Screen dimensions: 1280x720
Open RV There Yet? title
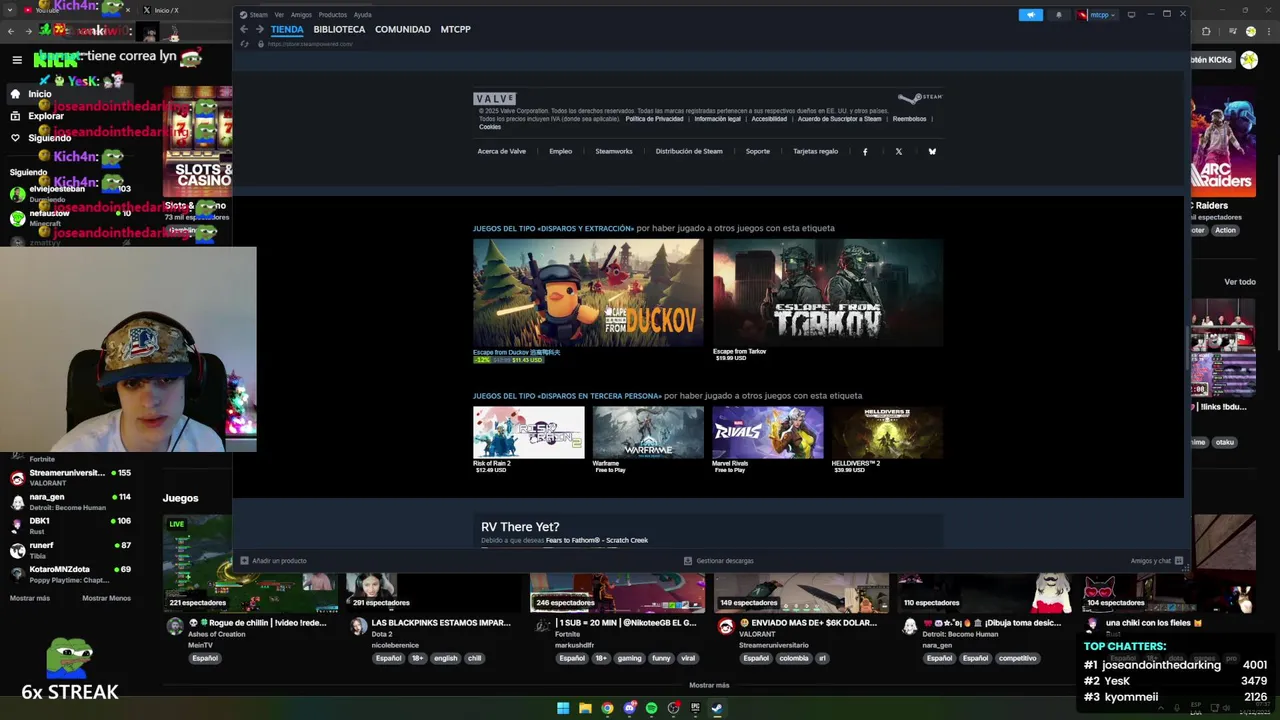click(520, 527)
